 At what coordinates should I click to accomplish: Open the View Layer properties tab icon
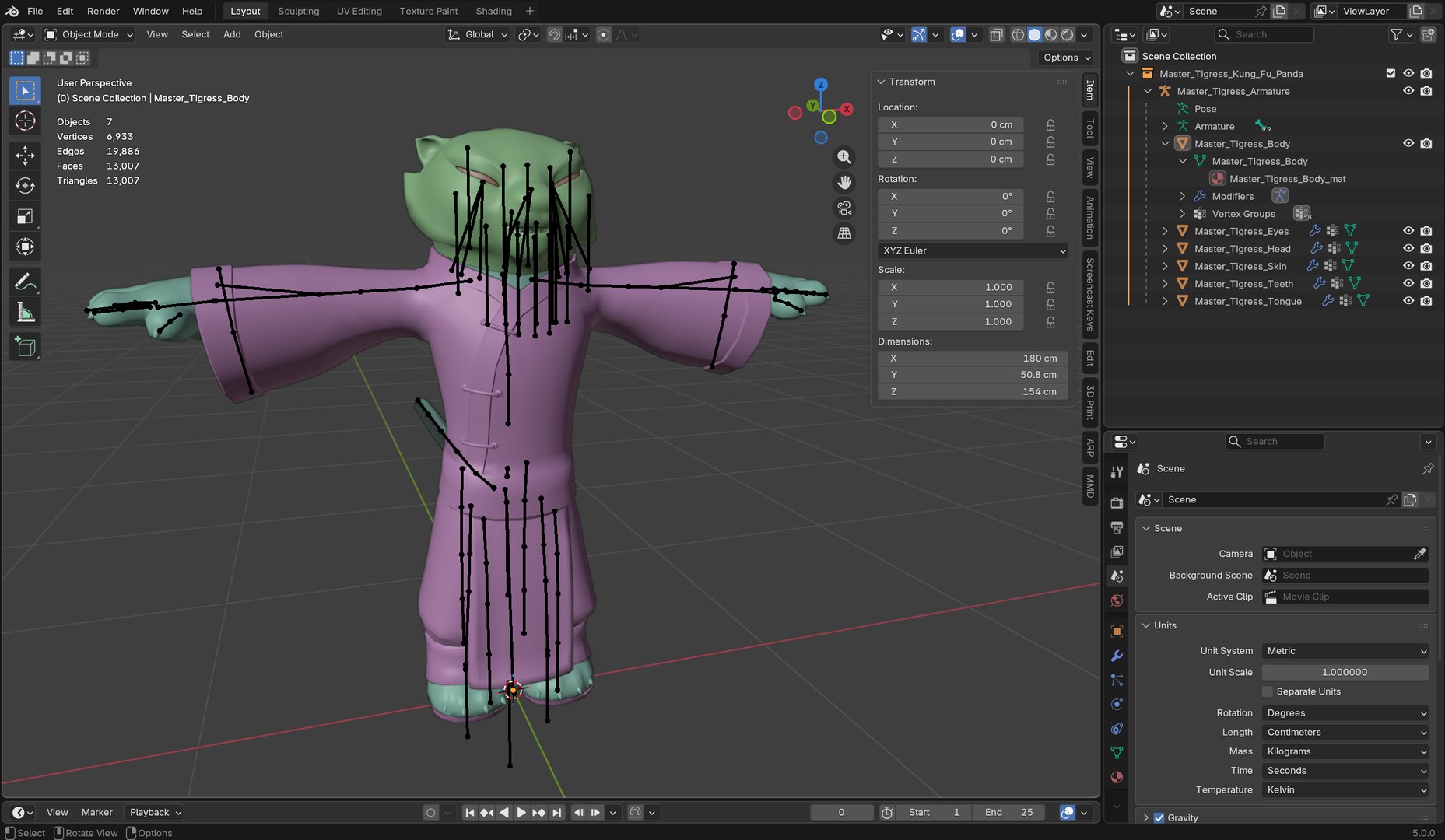pos(1117,551)
